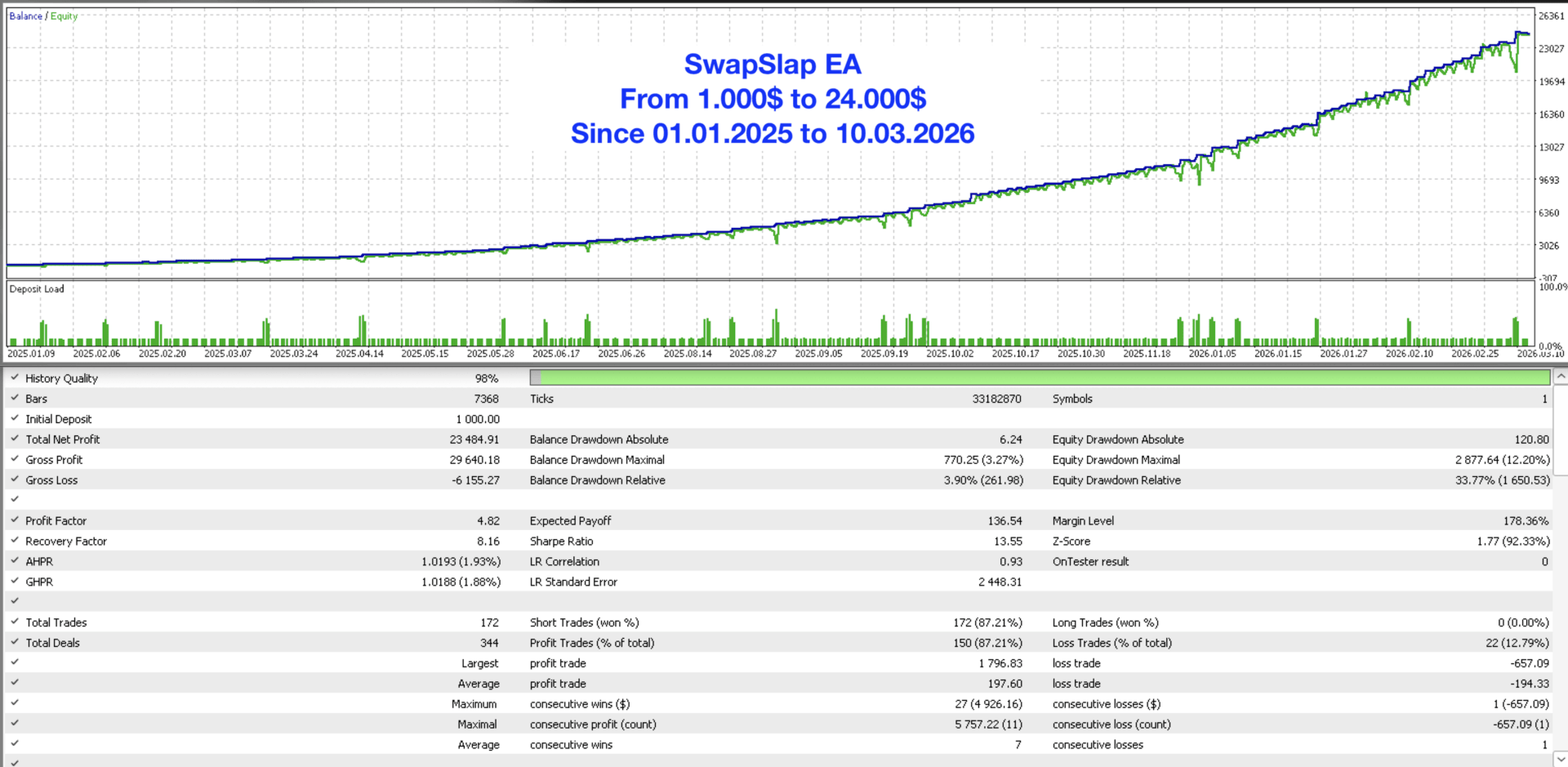Select the Recovery Factor value "8.16"
This screenshot has height=767, width=1568.
pyautogui.click(x=488, y=542)
